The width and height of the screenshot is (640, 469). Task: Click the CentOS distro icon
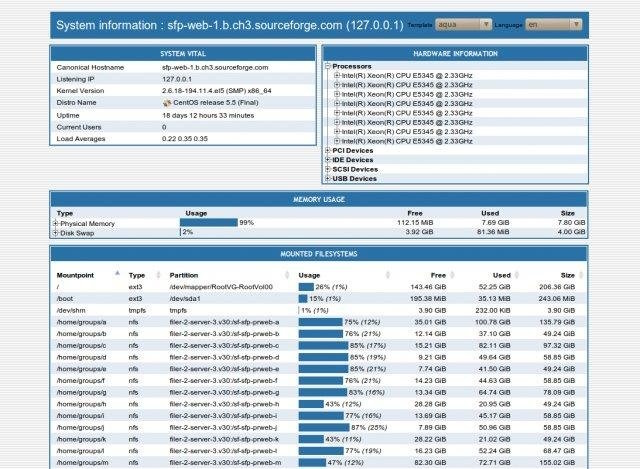167,102
